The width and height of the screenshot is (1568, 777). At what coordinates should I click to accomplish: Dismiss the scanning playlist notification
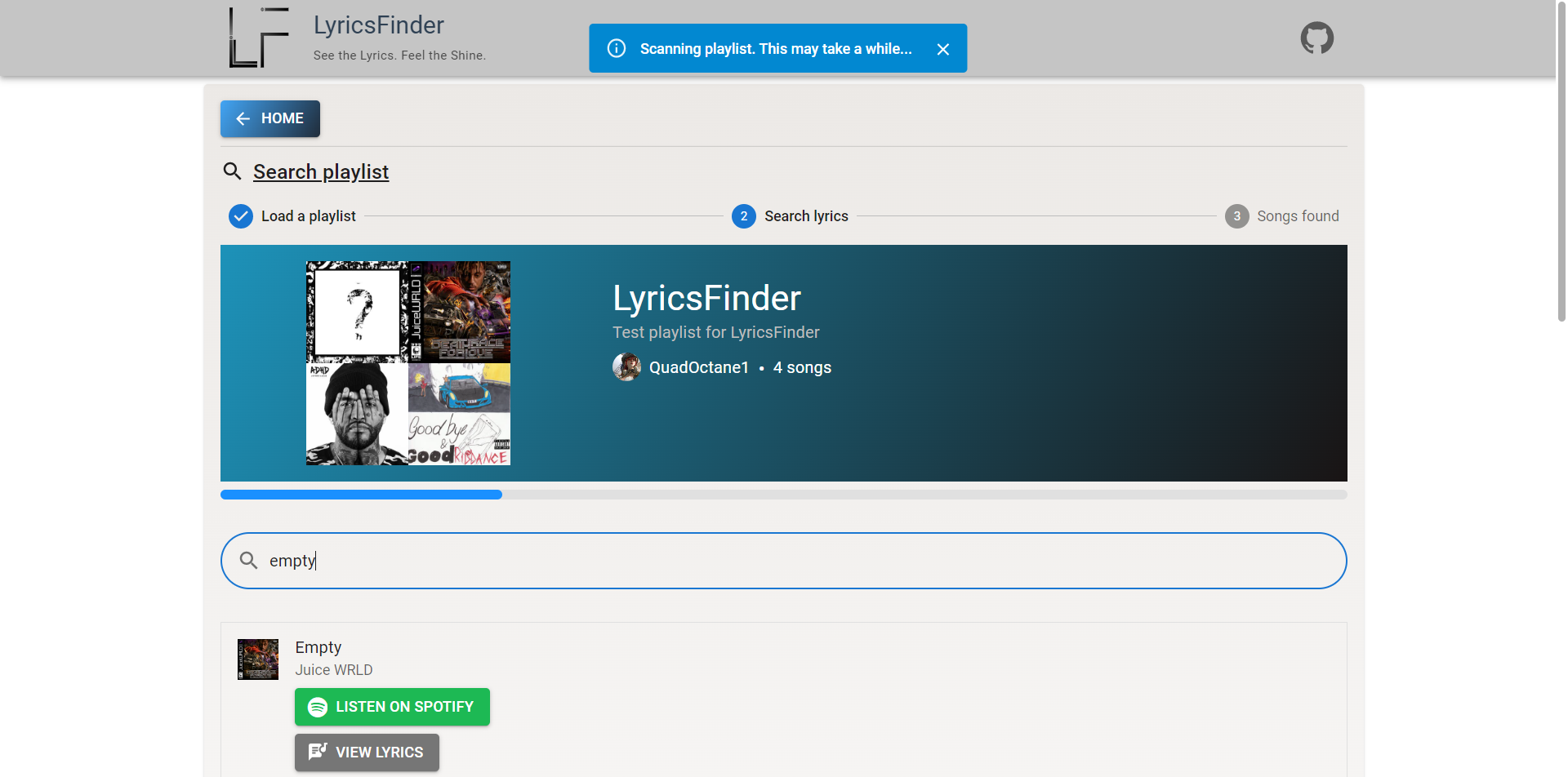942,49
